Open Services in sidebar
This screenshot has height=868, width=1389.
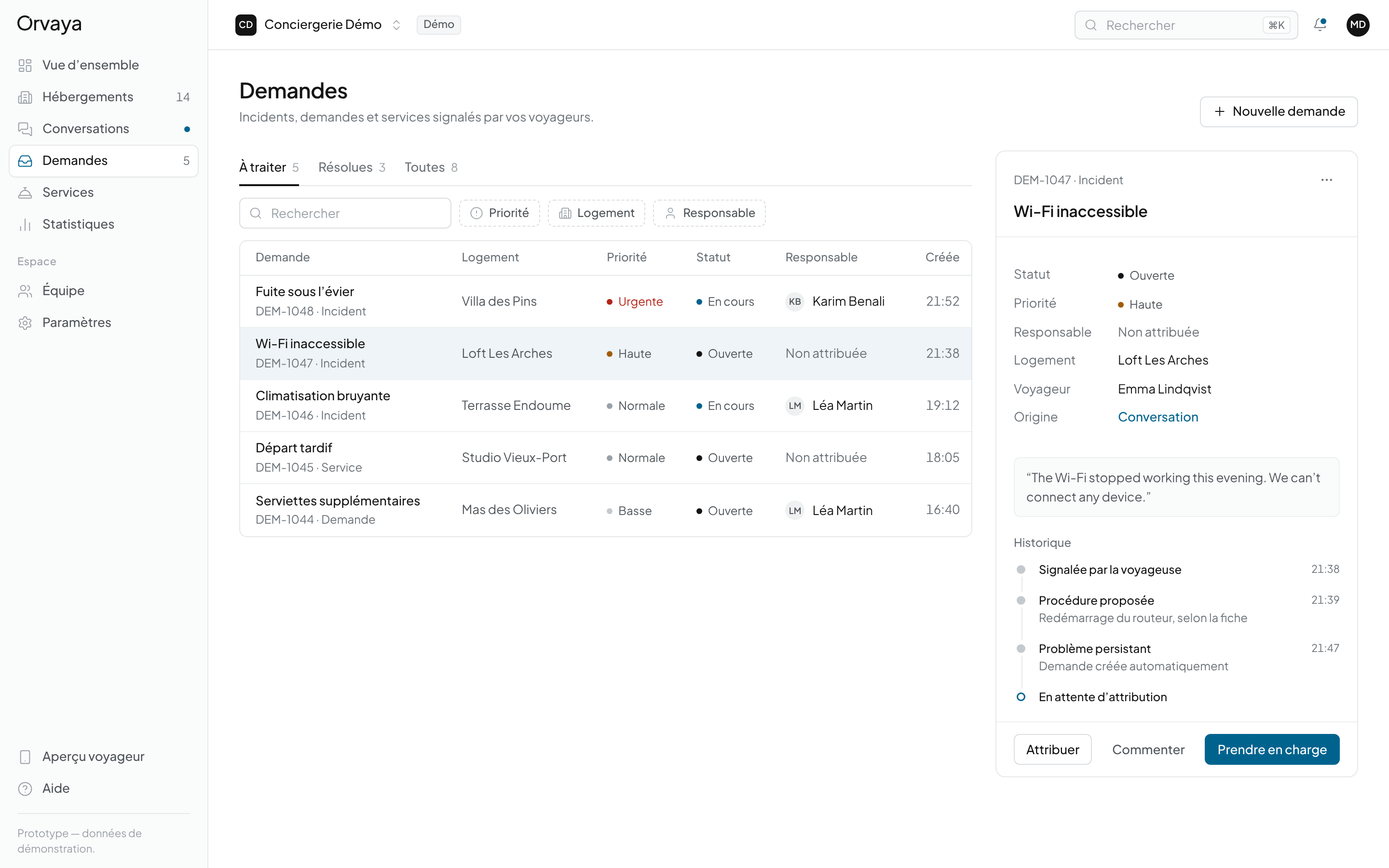click(x=103, y=192)
